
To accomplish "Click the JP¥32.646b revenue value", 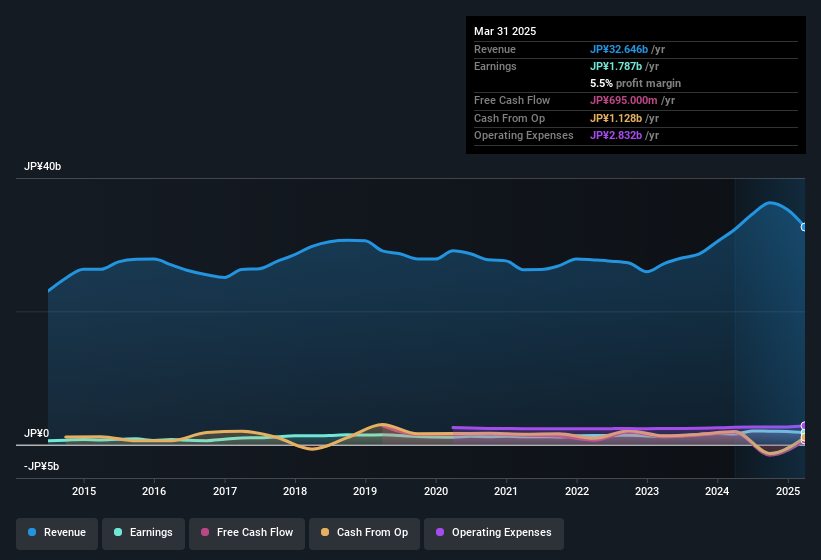I will pyautogui.click(x=619, y=49).
